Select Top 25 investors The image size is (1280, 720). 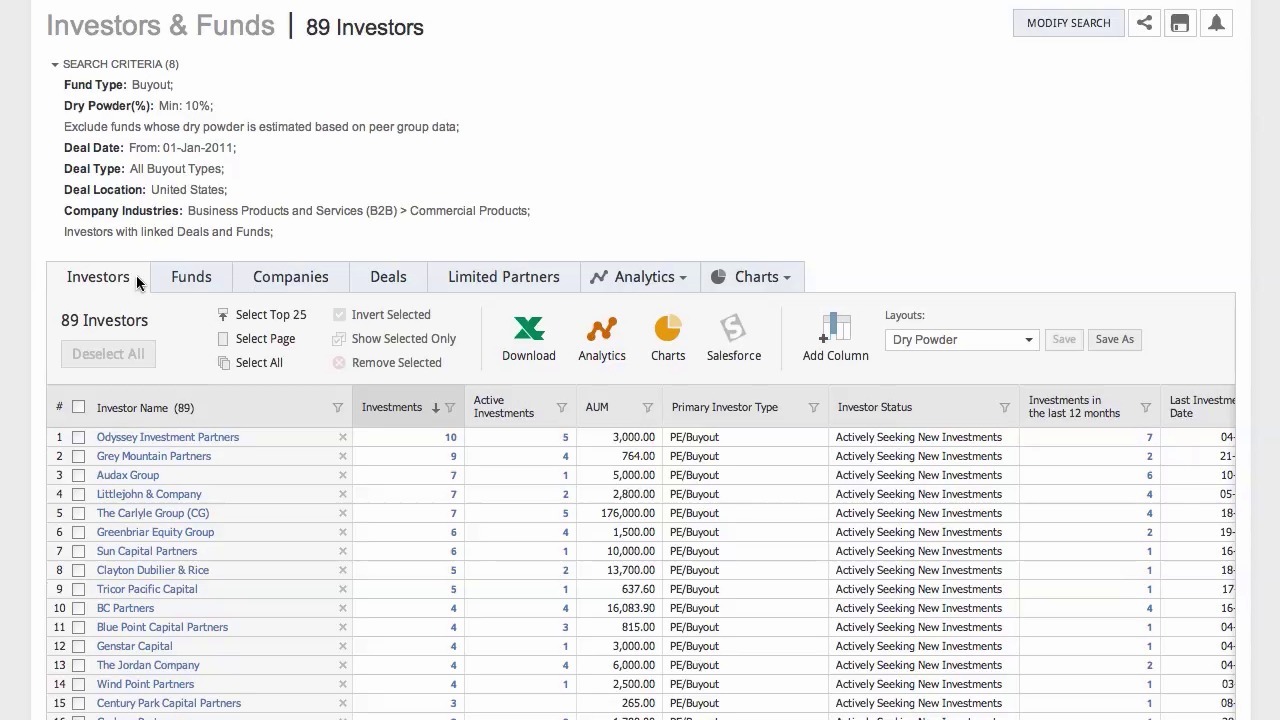262,315
